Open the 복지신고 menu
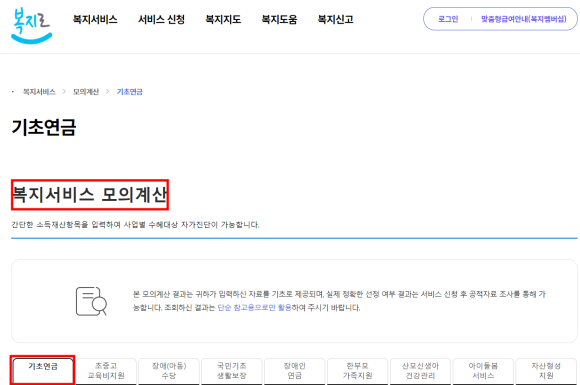Screen dimensions: 580x385 pyautogui.click(x=335, y=19)
